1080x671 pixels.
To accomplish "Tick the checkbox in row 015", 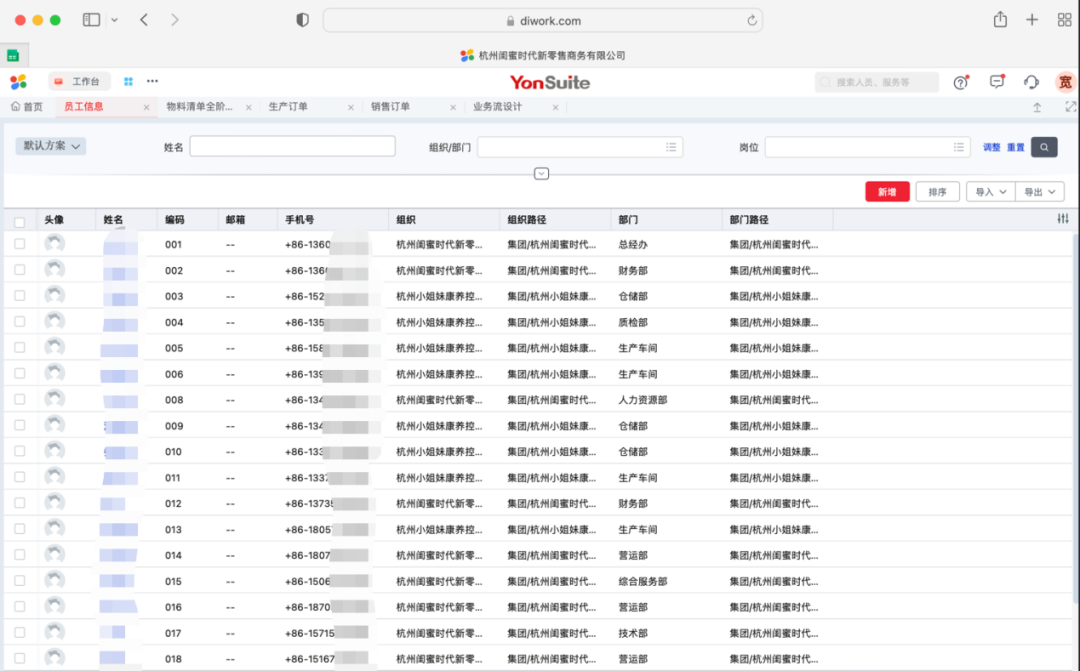I will pyautogui.click(x=19, y=581).
